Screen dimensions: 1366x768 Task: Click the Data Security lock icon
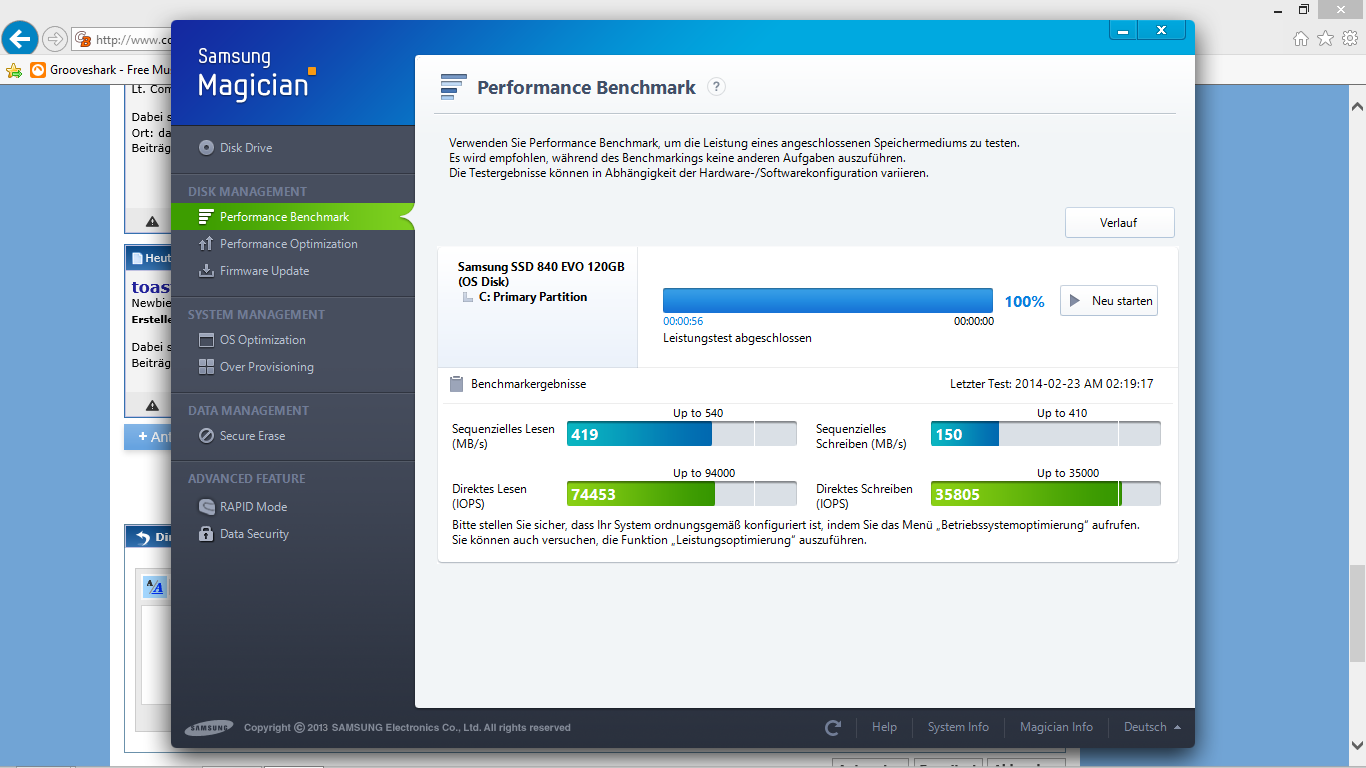point(206,534)
